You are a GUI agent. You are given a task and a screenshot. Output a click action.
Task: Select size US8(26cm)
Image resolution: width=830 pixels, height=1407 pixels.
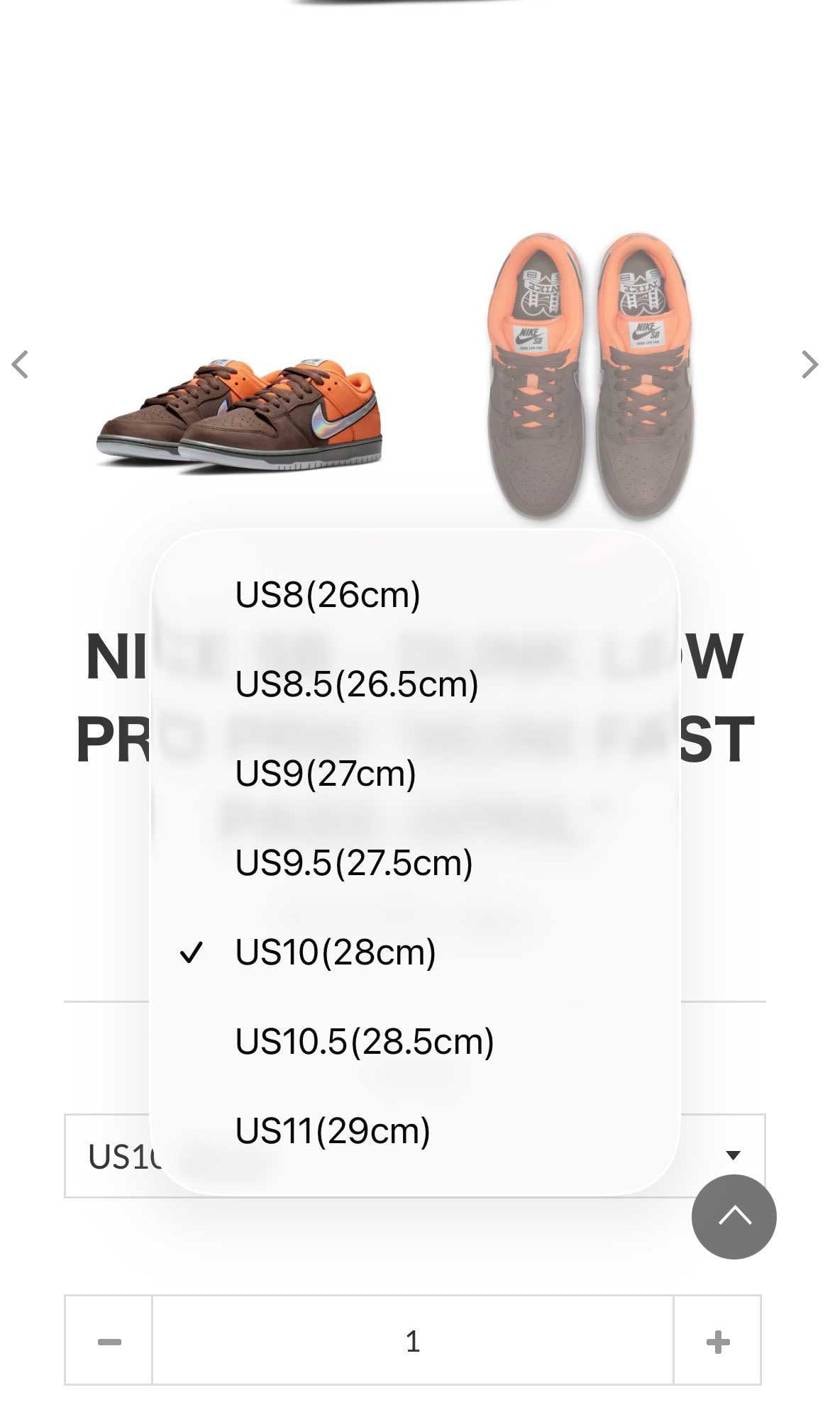[x=328, y=595]
